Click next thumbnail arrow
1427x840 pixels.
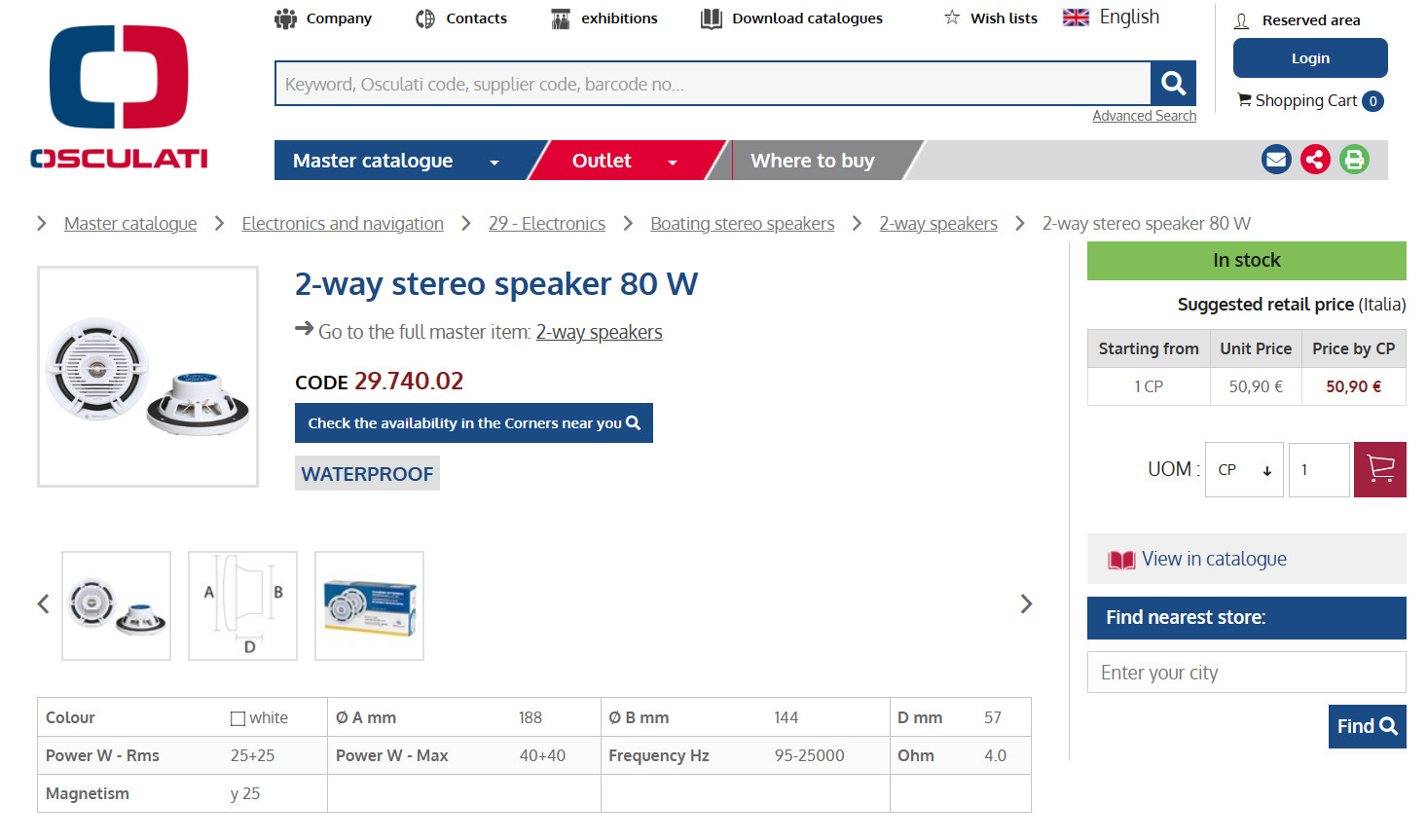[x=1026, y=604]
